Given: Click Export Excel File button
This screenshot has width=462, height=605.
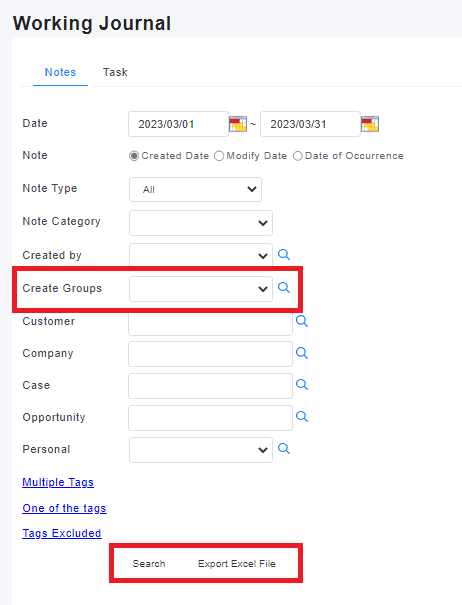Looking at the screenshot, I should (x=237, y=564).
